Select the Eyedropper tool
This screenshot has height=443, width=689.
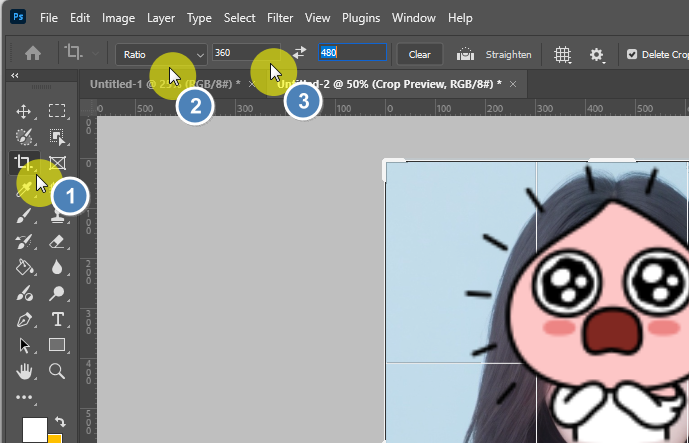click(x=25, y=189)
